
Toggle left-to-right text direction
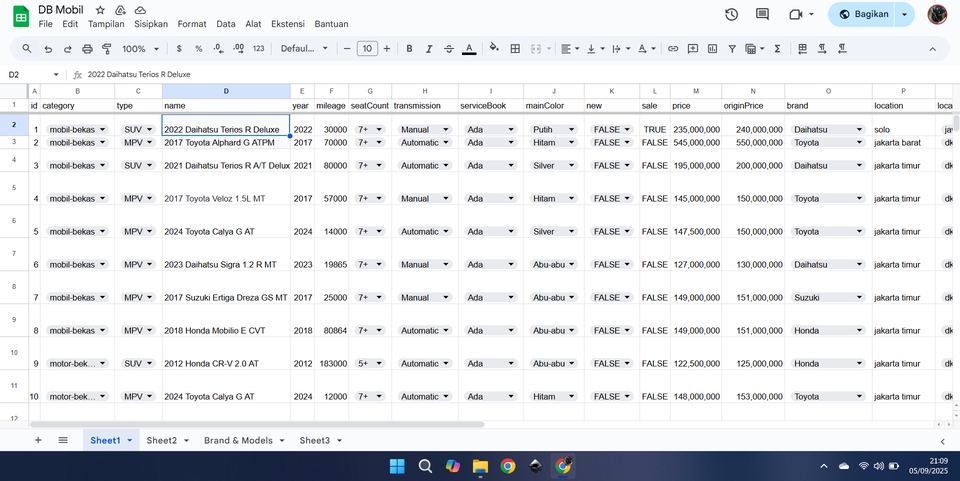pos(822,49)
